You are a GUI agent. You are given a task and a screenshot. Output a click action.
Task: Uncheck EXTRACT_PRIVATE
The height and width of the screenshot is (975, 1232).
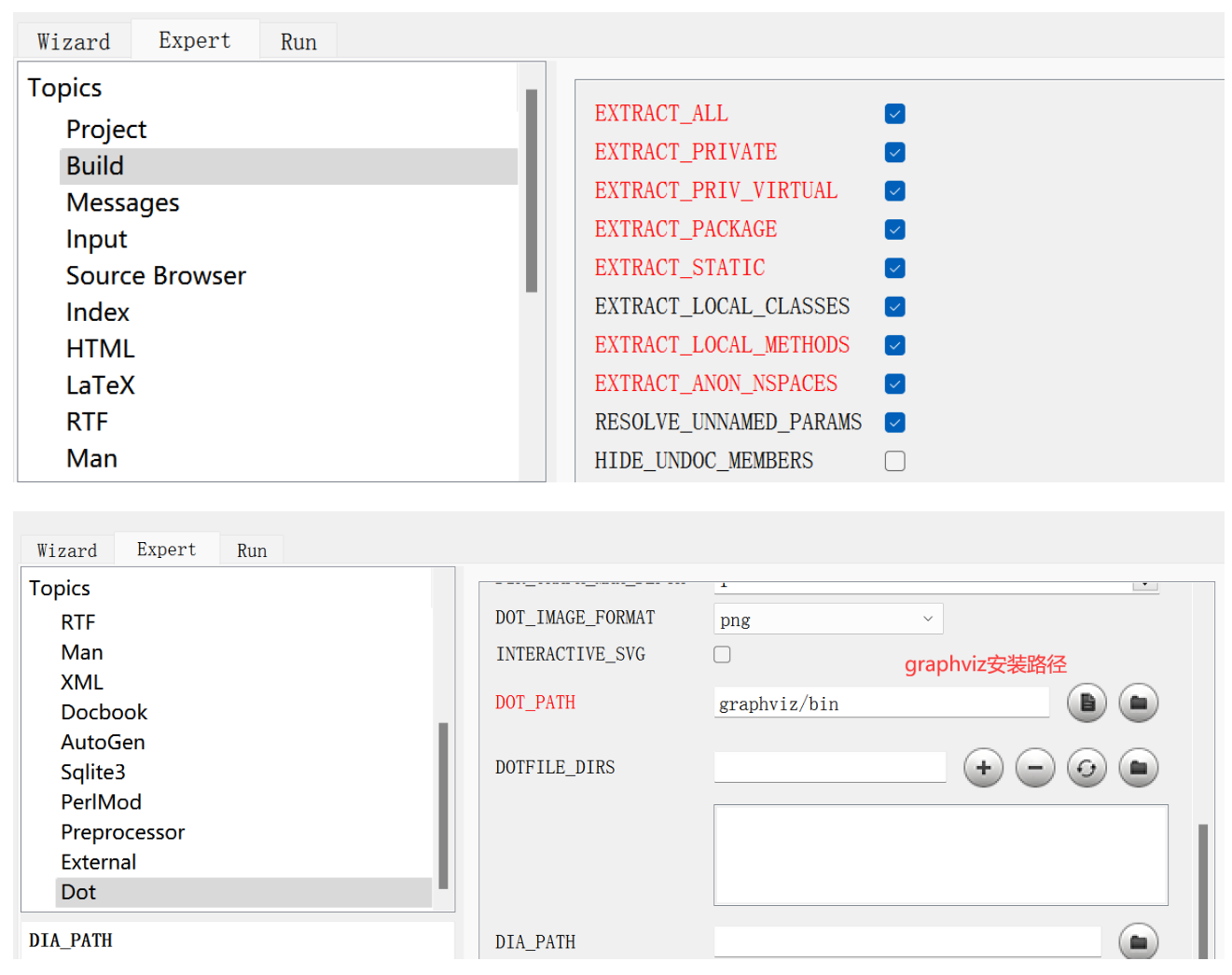pyautogui.click(x=894, y=152)
